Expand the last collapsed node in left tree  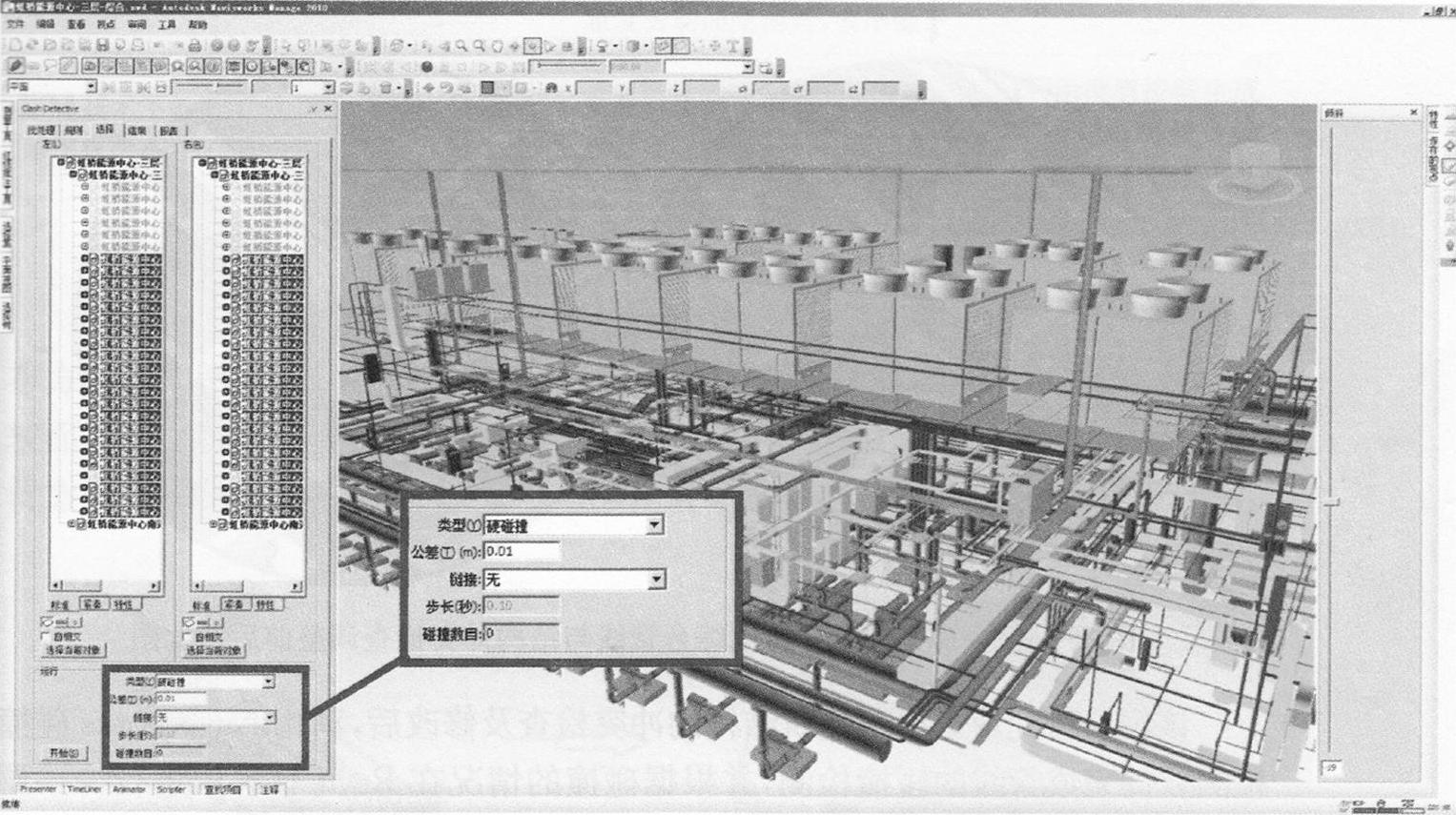pos(71,524)
